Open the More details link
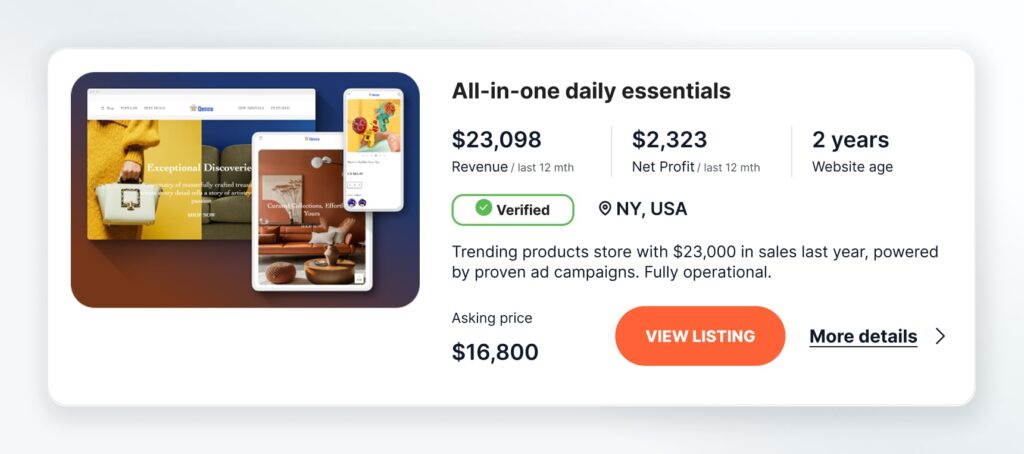This screenshot has height=454, width=1024. [863, 336]
